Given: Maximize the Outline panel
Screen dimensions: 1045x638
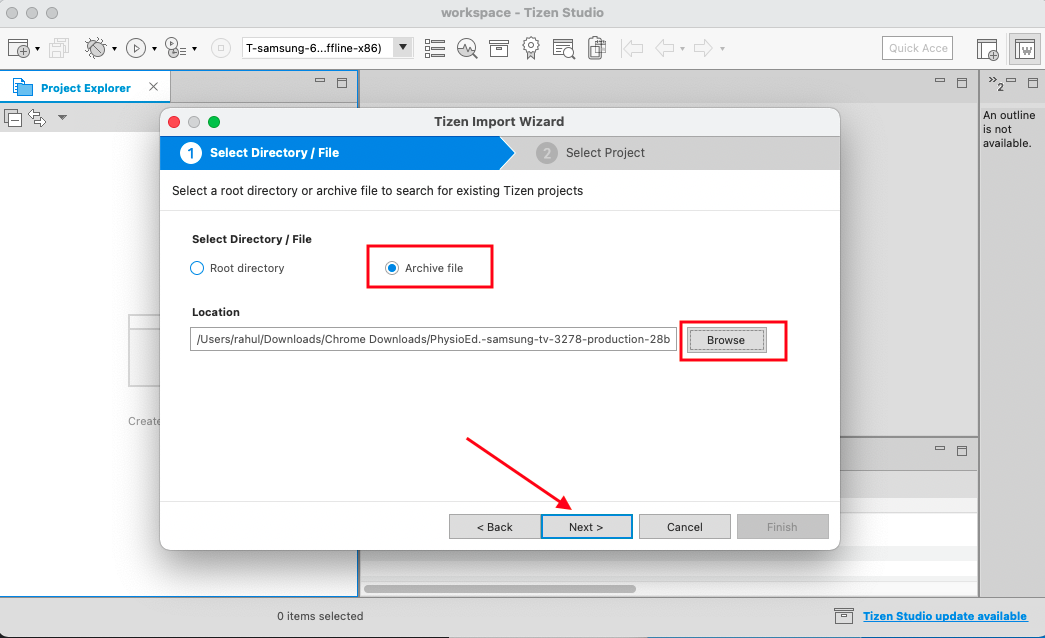Looking at the screenshot, I should point(1033,83).
